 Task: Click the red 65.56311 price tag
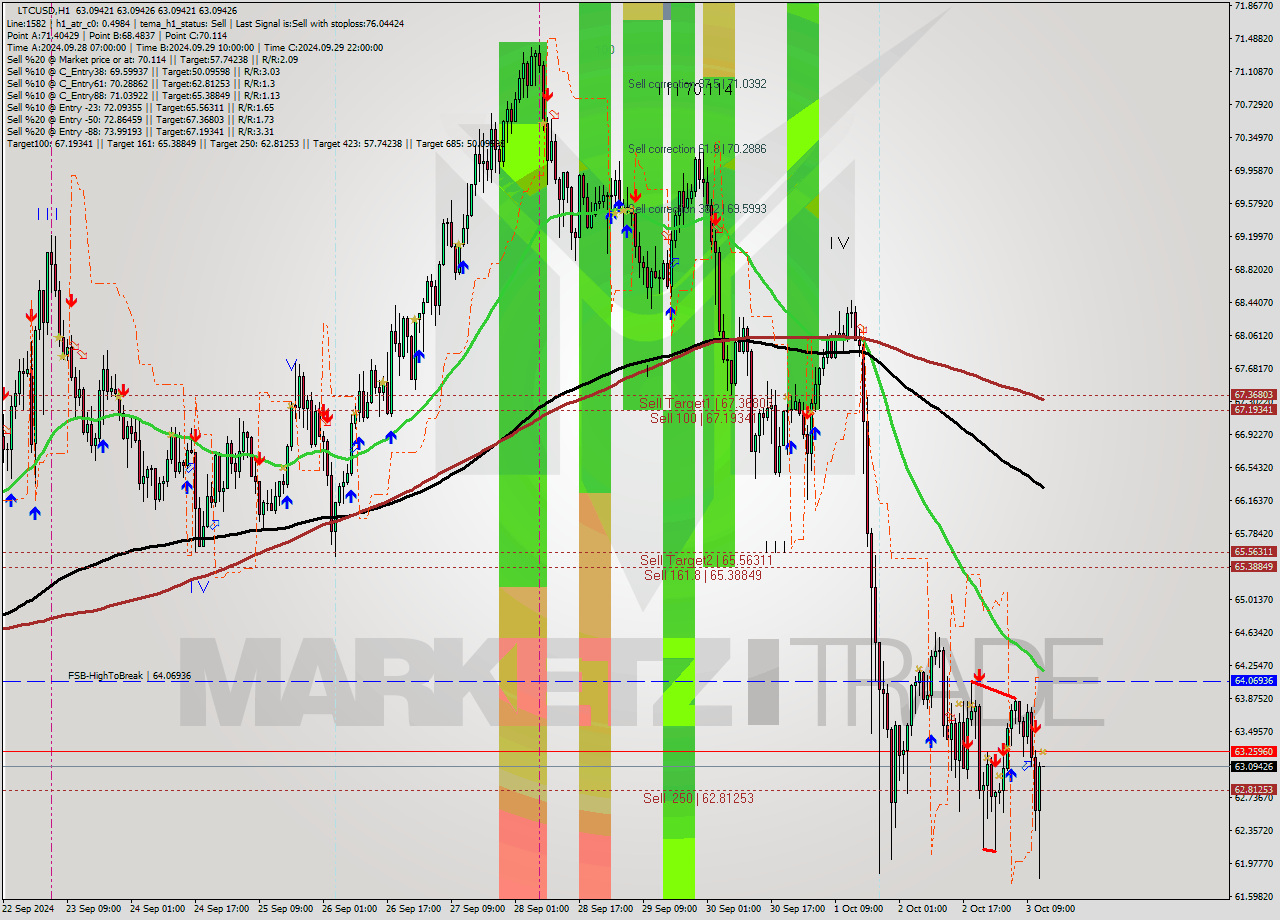(1253, 552)
